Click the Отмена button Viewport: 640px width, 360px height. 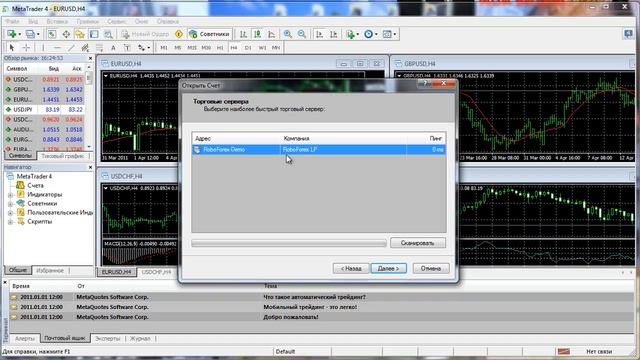431,269
